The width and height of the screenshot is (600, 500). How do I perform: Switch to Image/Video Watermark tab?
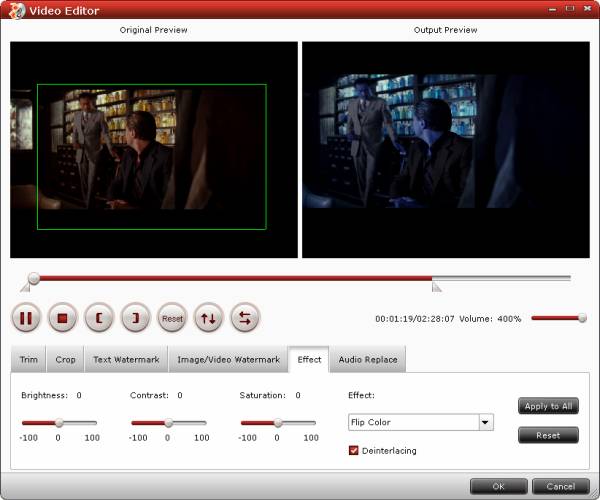(228, 360)
